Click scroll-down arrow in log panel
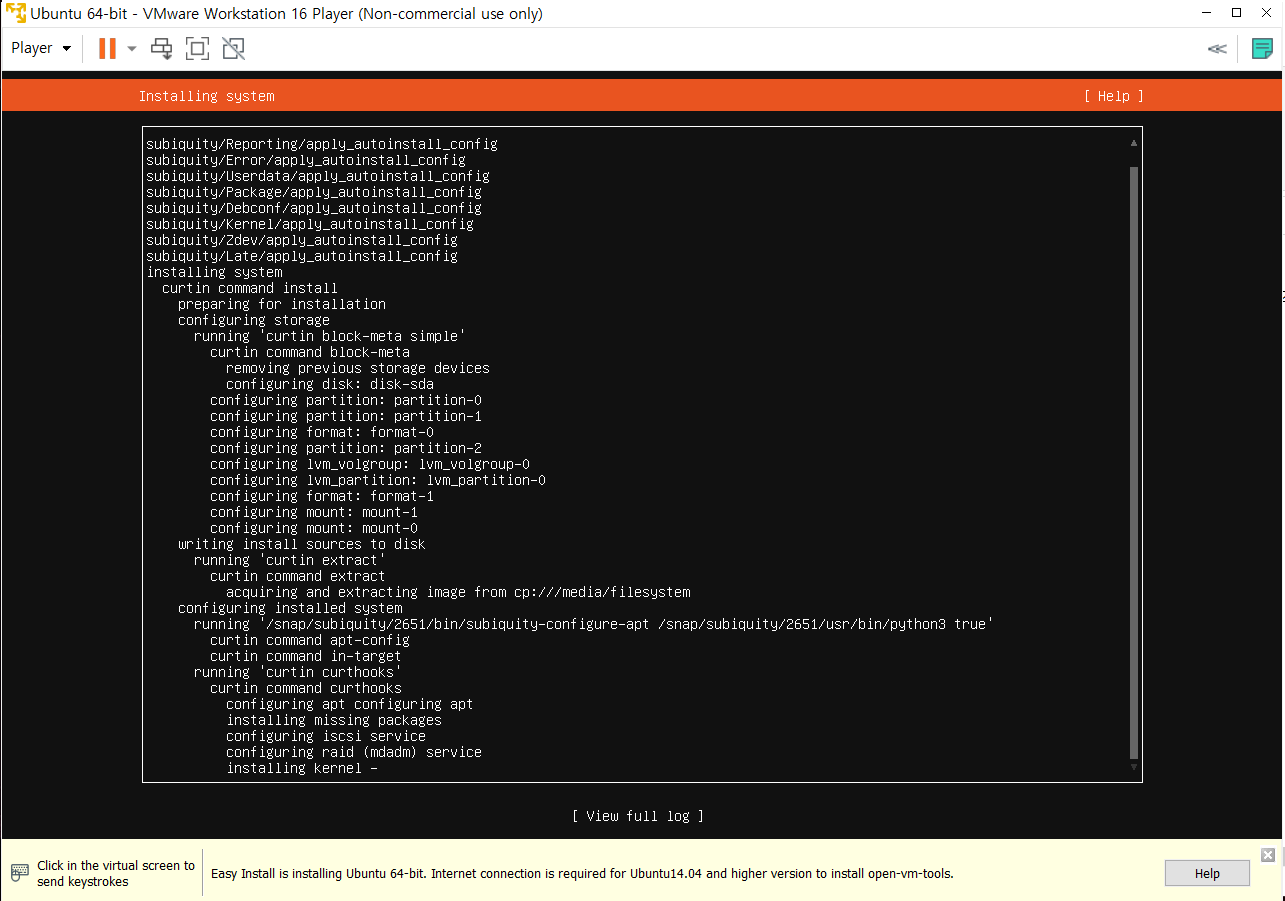This screenshot has width=1285, height=901. (1133, 767)
